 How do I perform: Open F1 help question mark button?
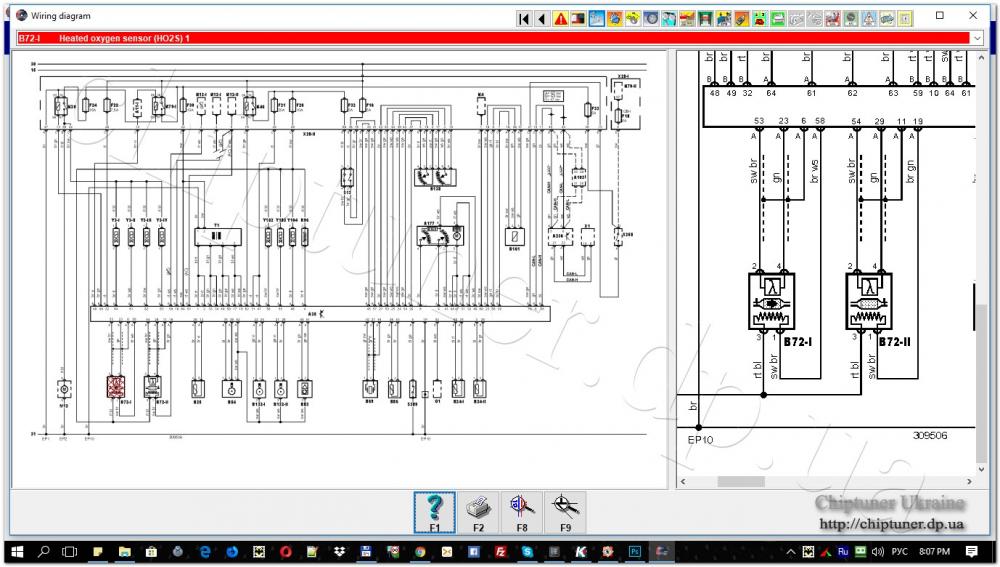(434, 512)
